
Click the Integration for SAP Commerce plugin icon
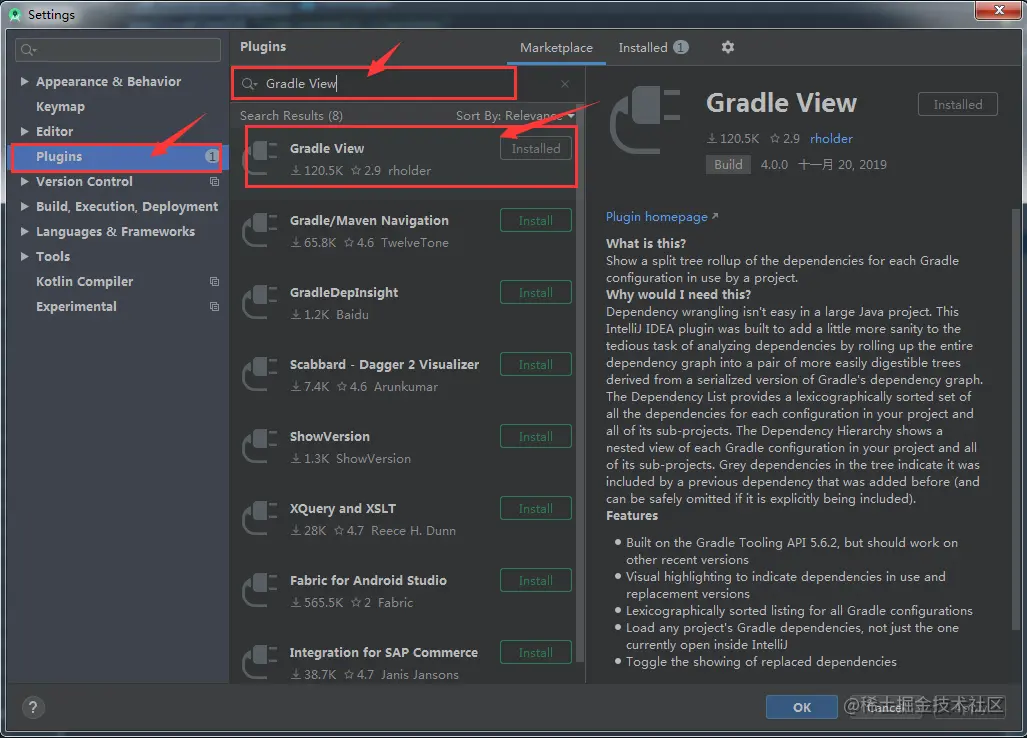point(261,662)
